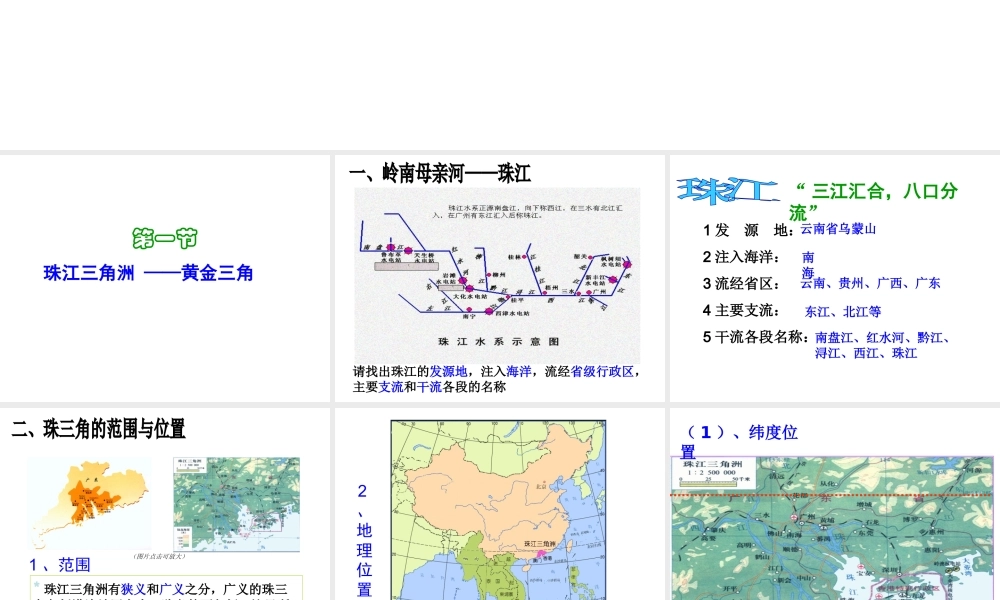The image size is (1000, 600).
Task: Click the blue word '发源地' in the prompt
Action: click(x=448, y=372)
